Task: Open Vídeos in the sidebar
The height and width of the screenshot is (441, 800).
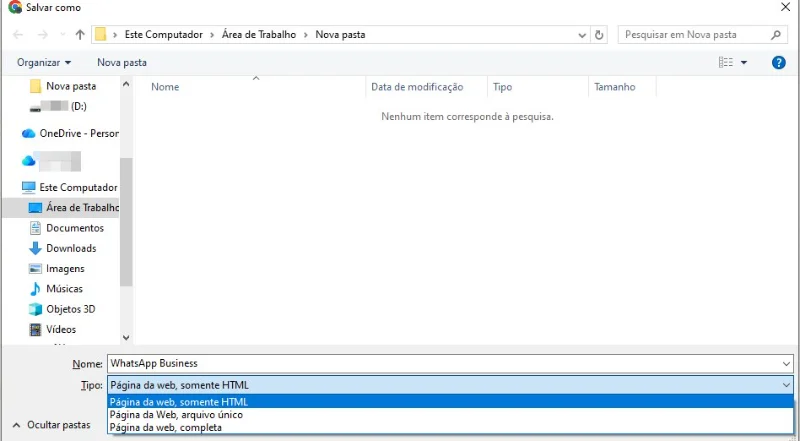Action: coord(53,330)
